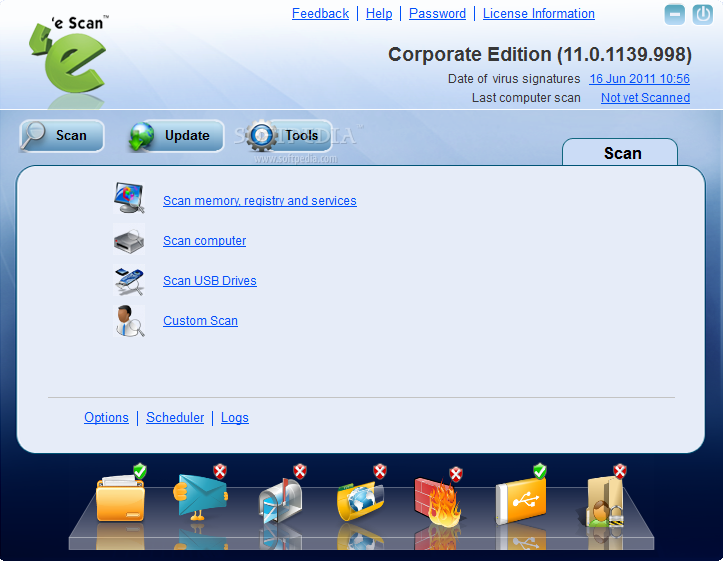Click the USB stick scan icon
Image resolution: width=723 pixels, height=561 pixels.
click(129, 280)
